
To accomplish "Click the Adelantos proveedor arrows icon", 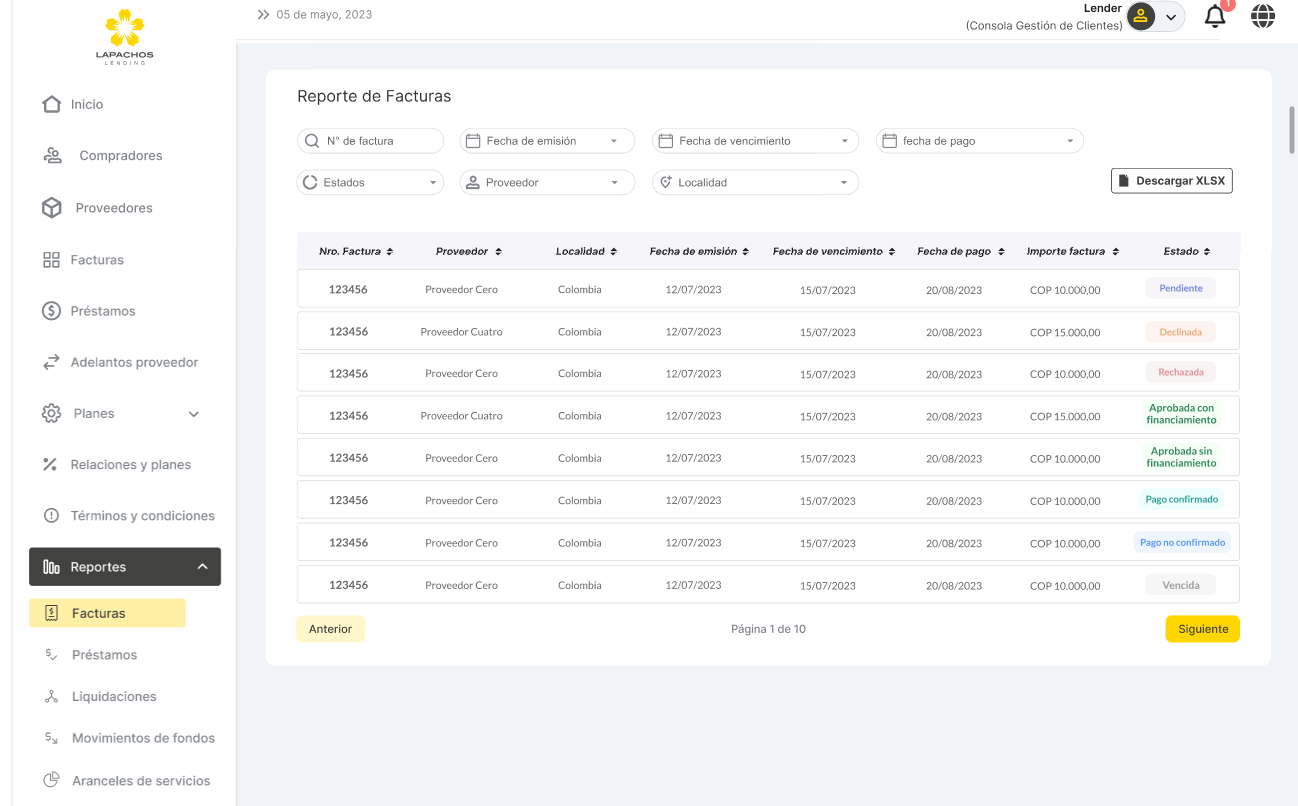I will (x=52, y=362).
